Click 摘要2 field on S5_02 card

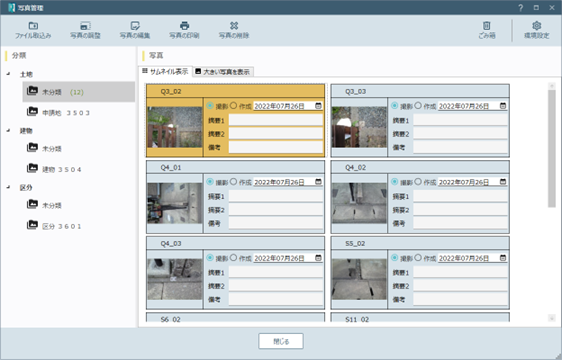461,285
